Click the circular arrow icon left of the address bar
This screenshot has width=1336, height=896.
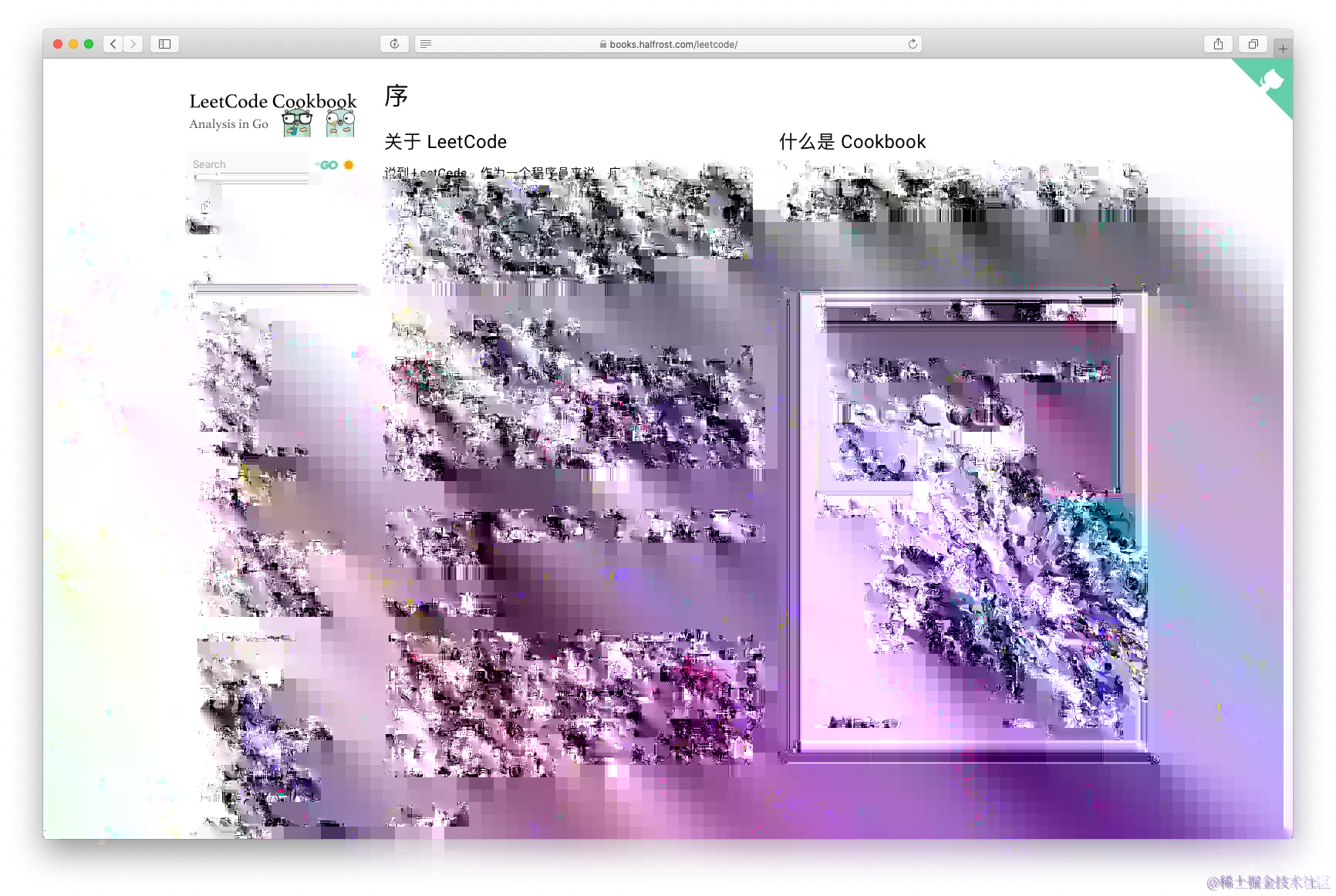[x=394, y=44]
